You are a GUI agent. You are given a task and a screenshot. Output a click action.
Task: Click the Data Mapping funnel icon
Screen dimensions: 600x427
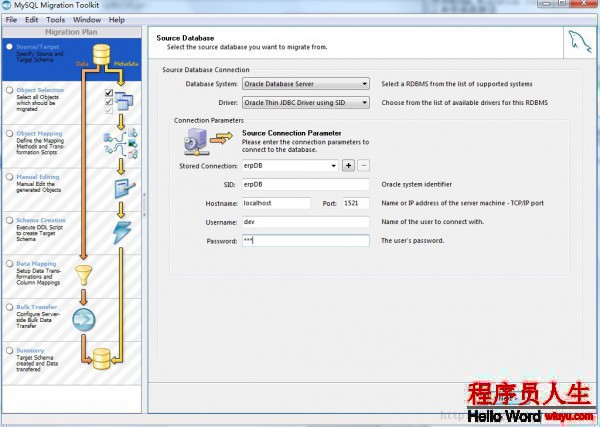tap(83, 275)
